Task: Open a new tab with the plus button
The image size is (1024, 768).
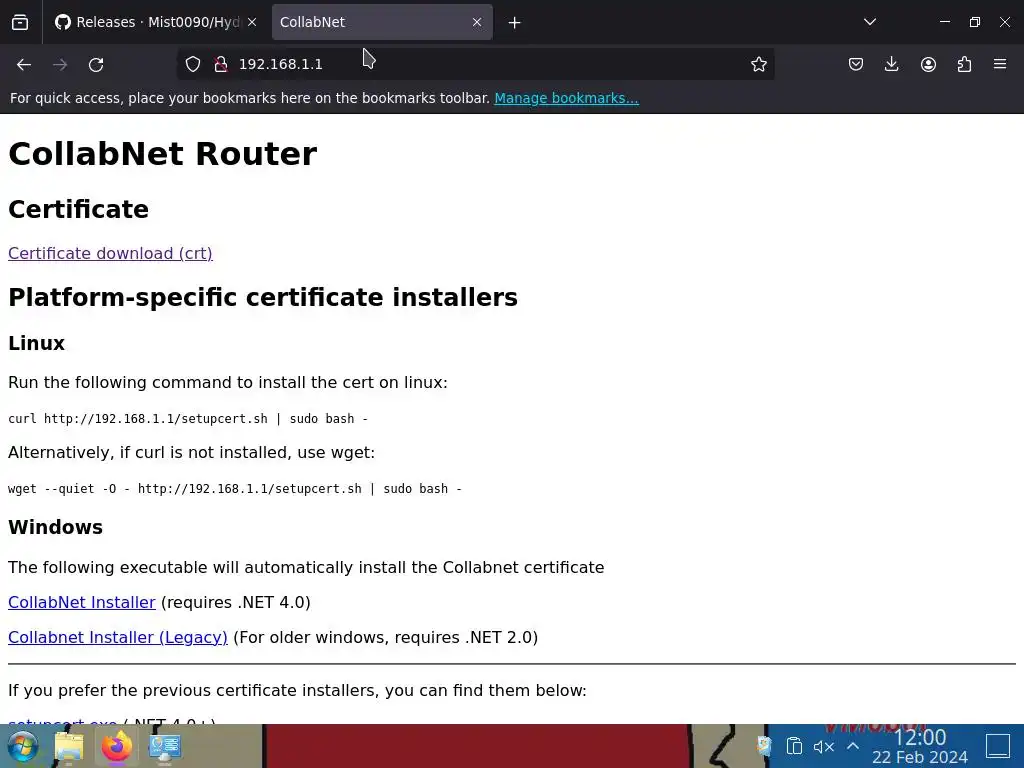Action: (515, 23)
